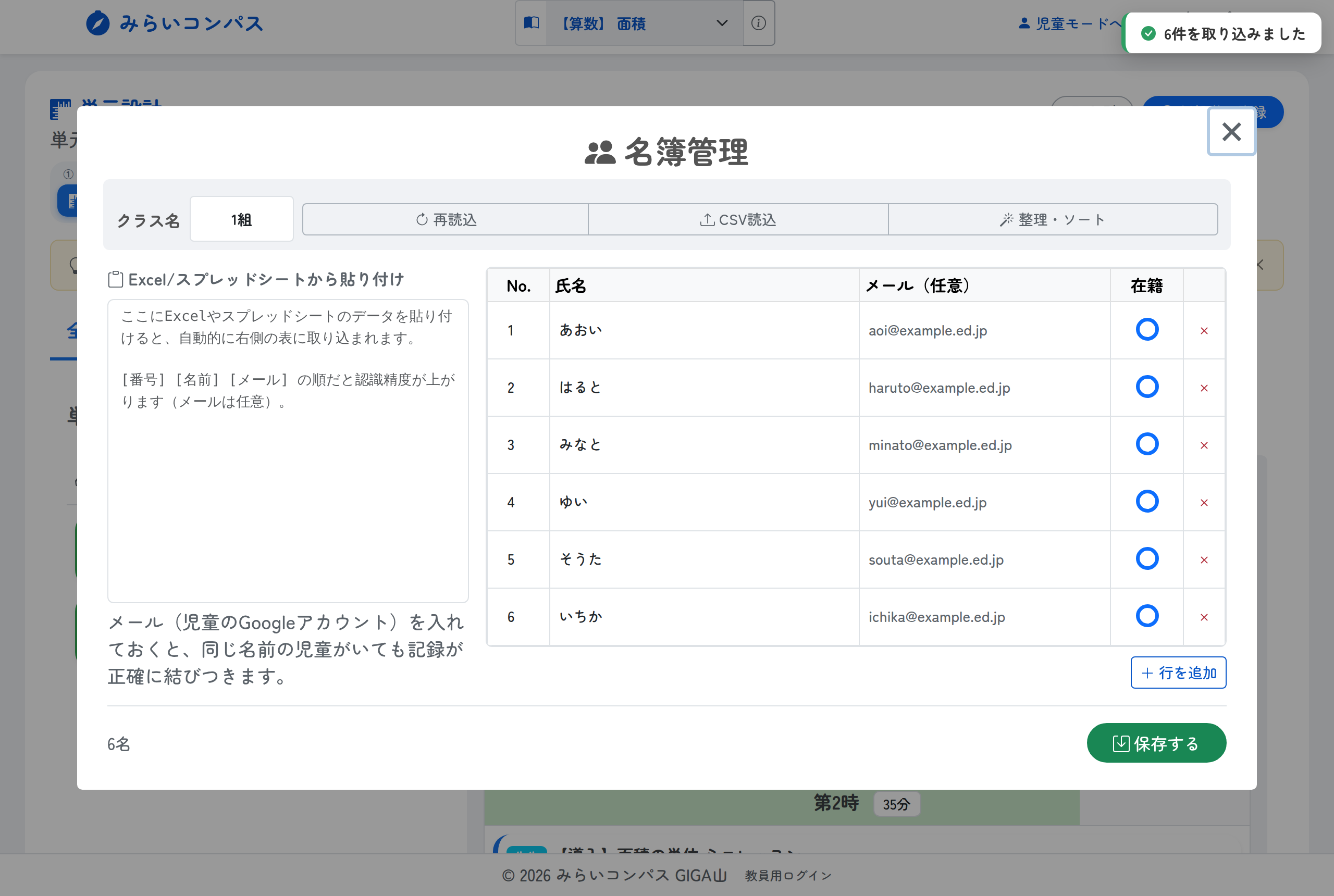Open the 【算数】面積 unit dropdown

click(644, 23)
